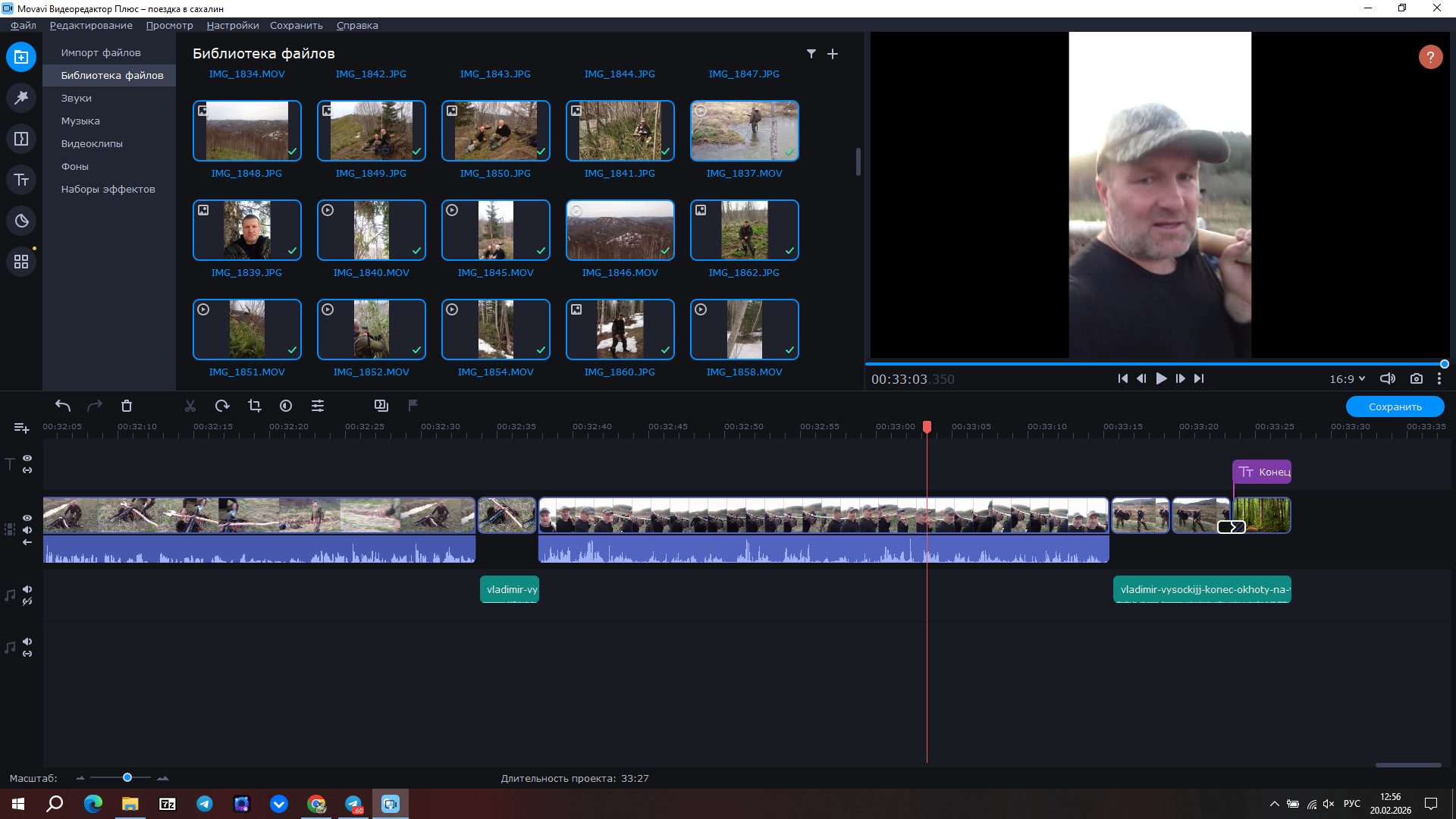
Task: Take a snapshot with camera icon
Action: click(1416, 378)
